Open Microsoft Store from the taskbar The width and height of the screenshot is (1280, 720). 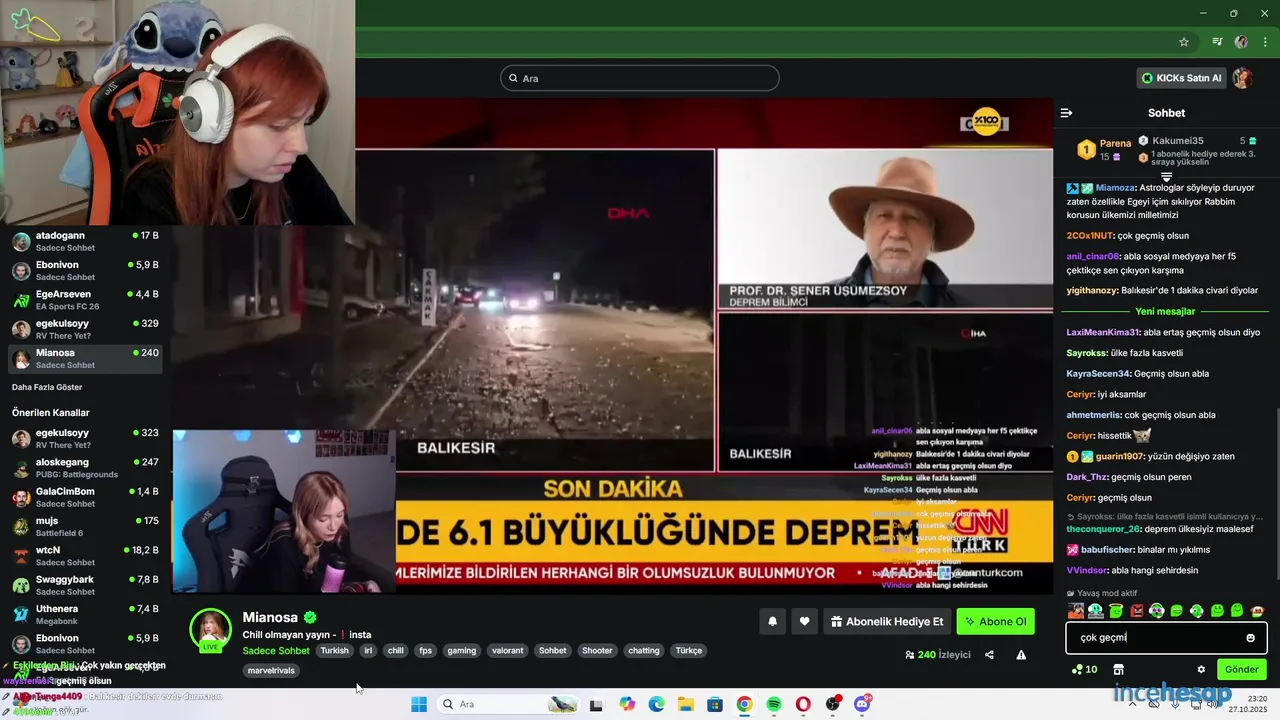tap(715, 704)
